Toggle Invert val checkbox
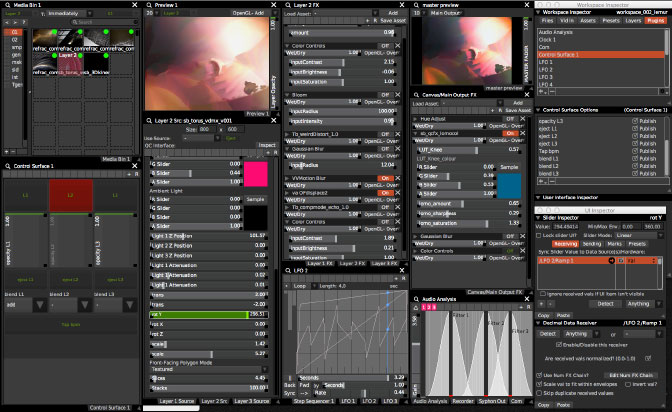Viewport: 672px width, 412px height. tap(628, 385)
